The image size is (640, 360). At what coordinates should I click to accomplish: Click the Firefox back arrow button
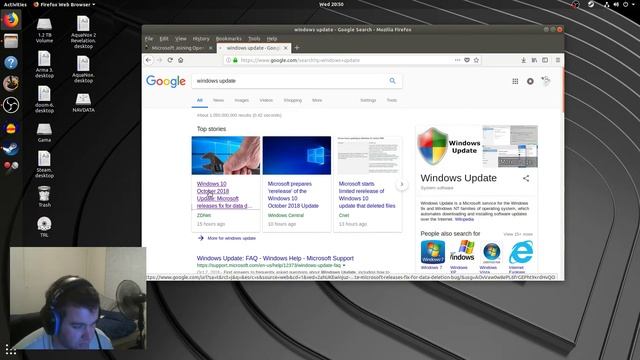click(149, 60)
